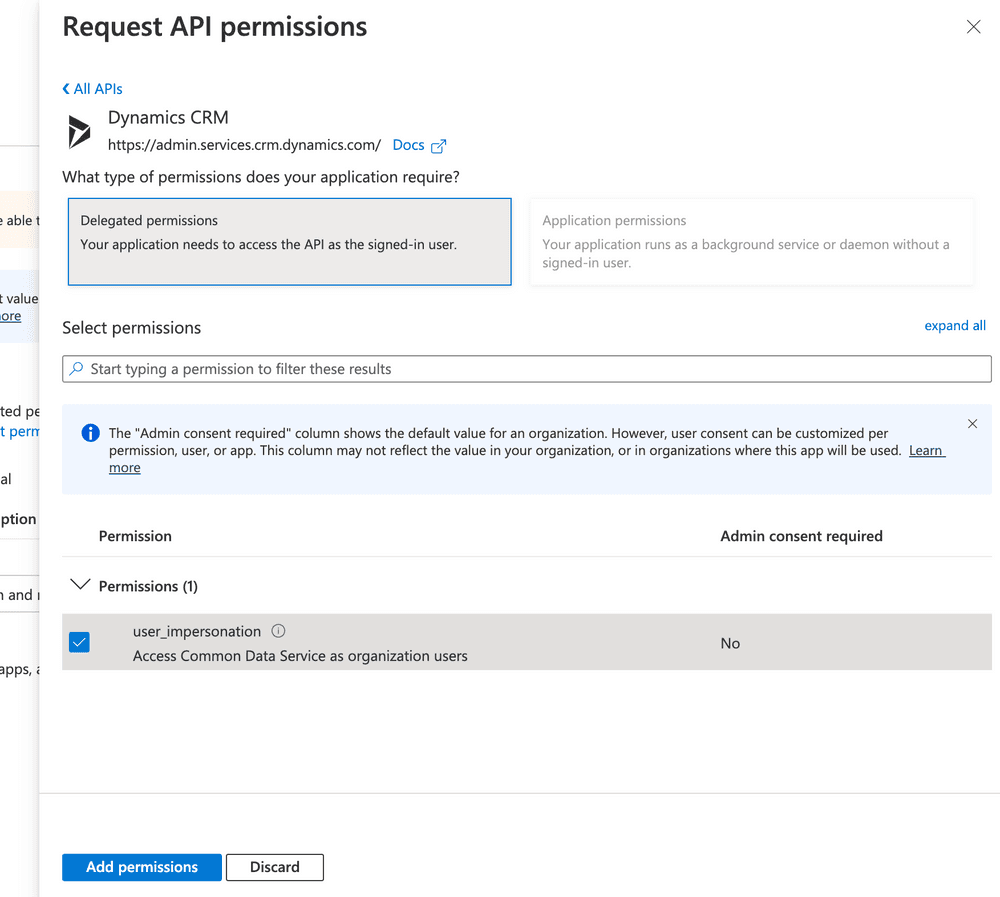
Task: Dismiss the admin consent notice with its X icon
Action: [972, 423]
